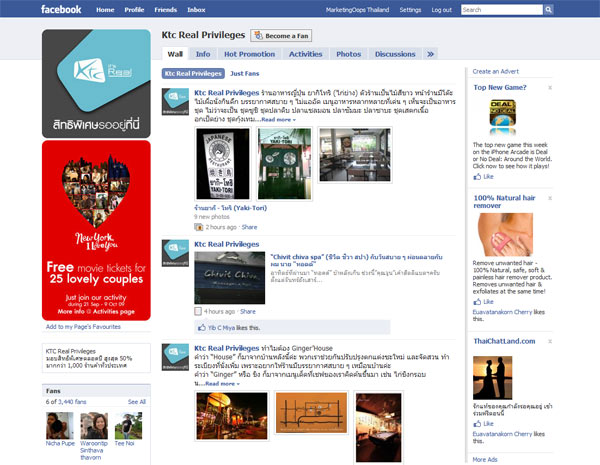Close the 100% Natural hair remover ad
600x465 pixels.
tap(550, 198)
